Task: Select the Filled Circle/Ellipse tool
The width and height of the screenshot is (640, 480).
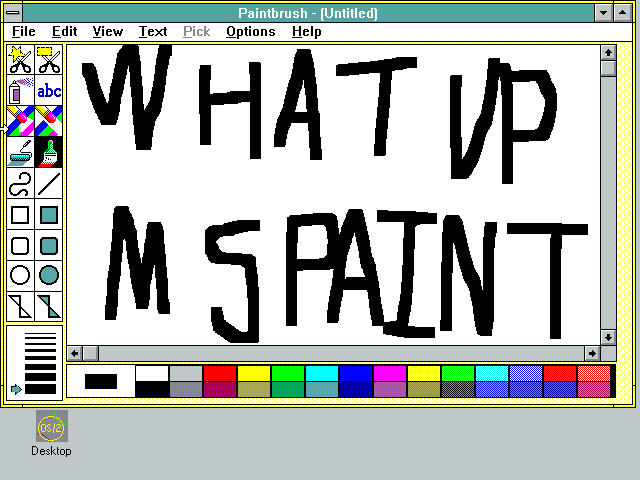Action: coord(49,276)
